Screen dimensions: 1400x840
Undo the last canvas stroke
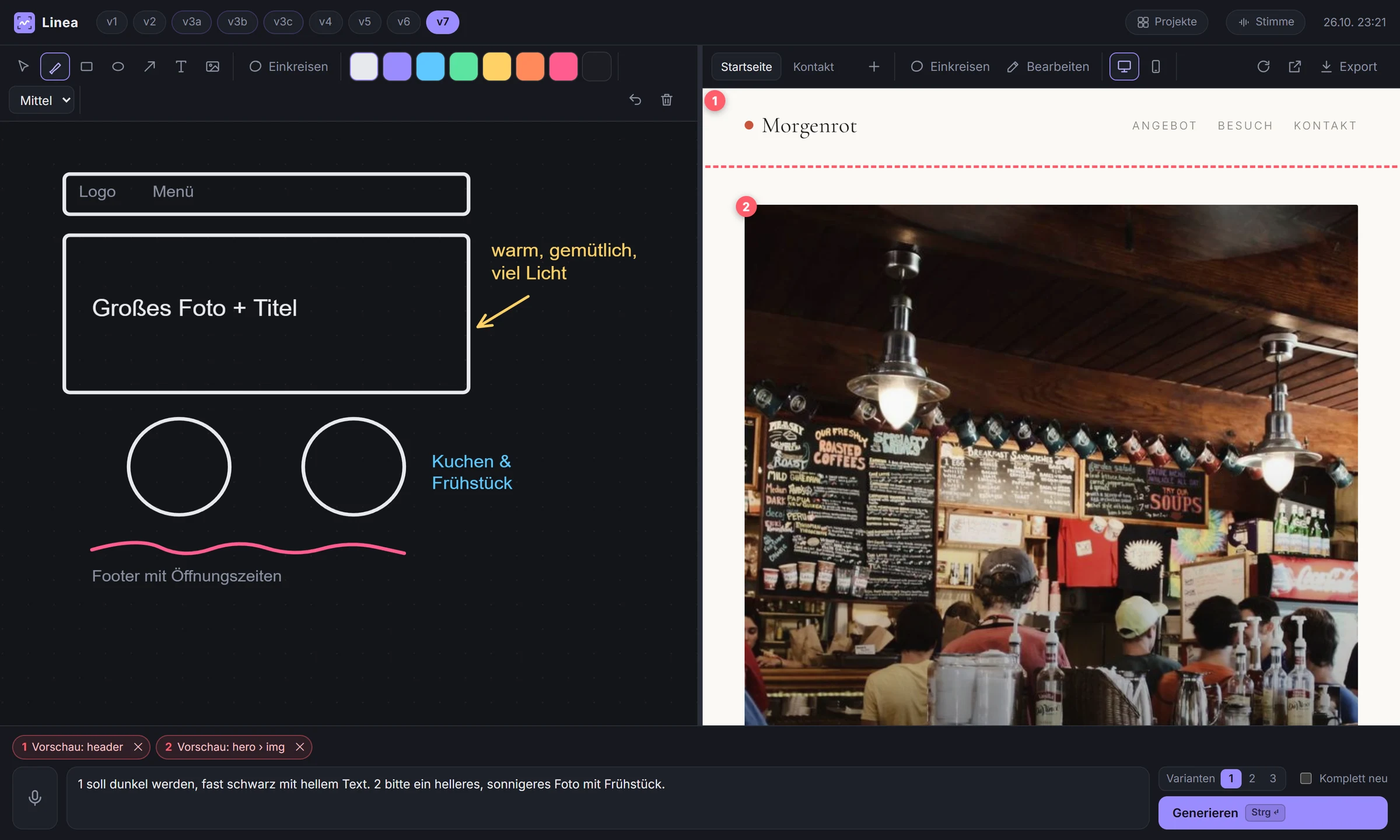coord(635,100)
